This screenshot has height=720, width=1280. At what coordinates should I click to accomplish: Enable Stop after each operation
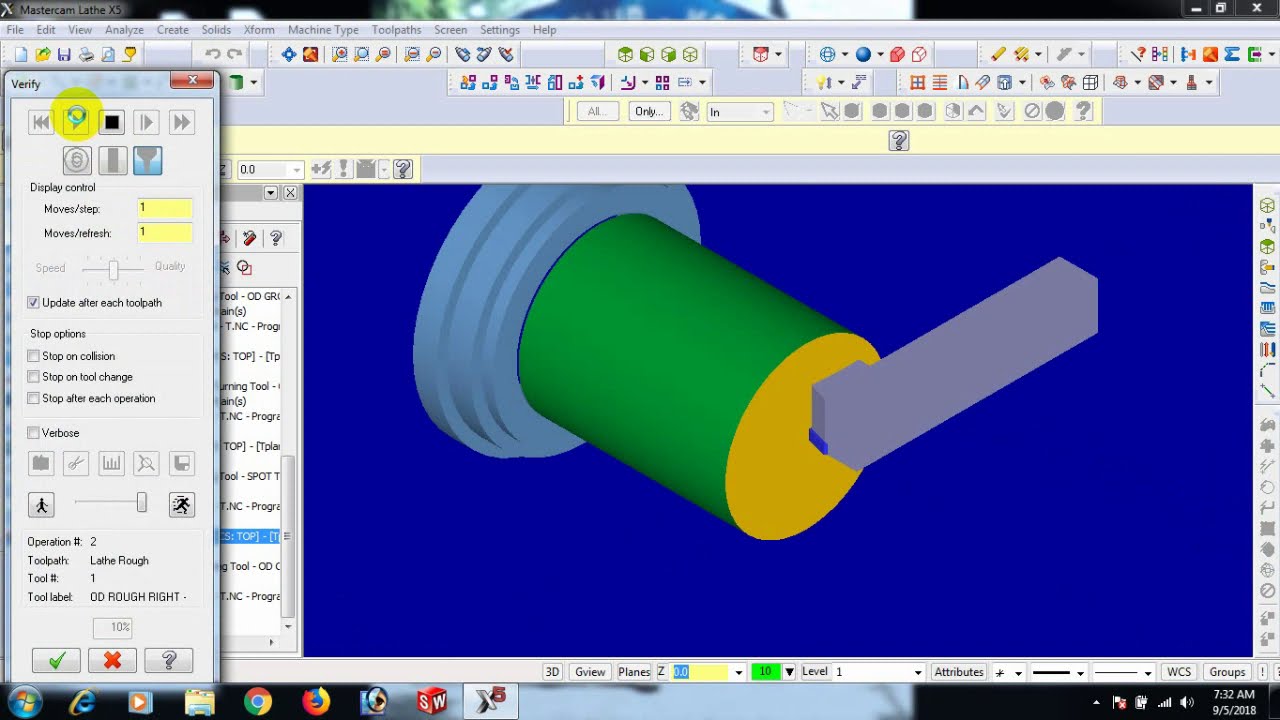click(x=34, y=398)
